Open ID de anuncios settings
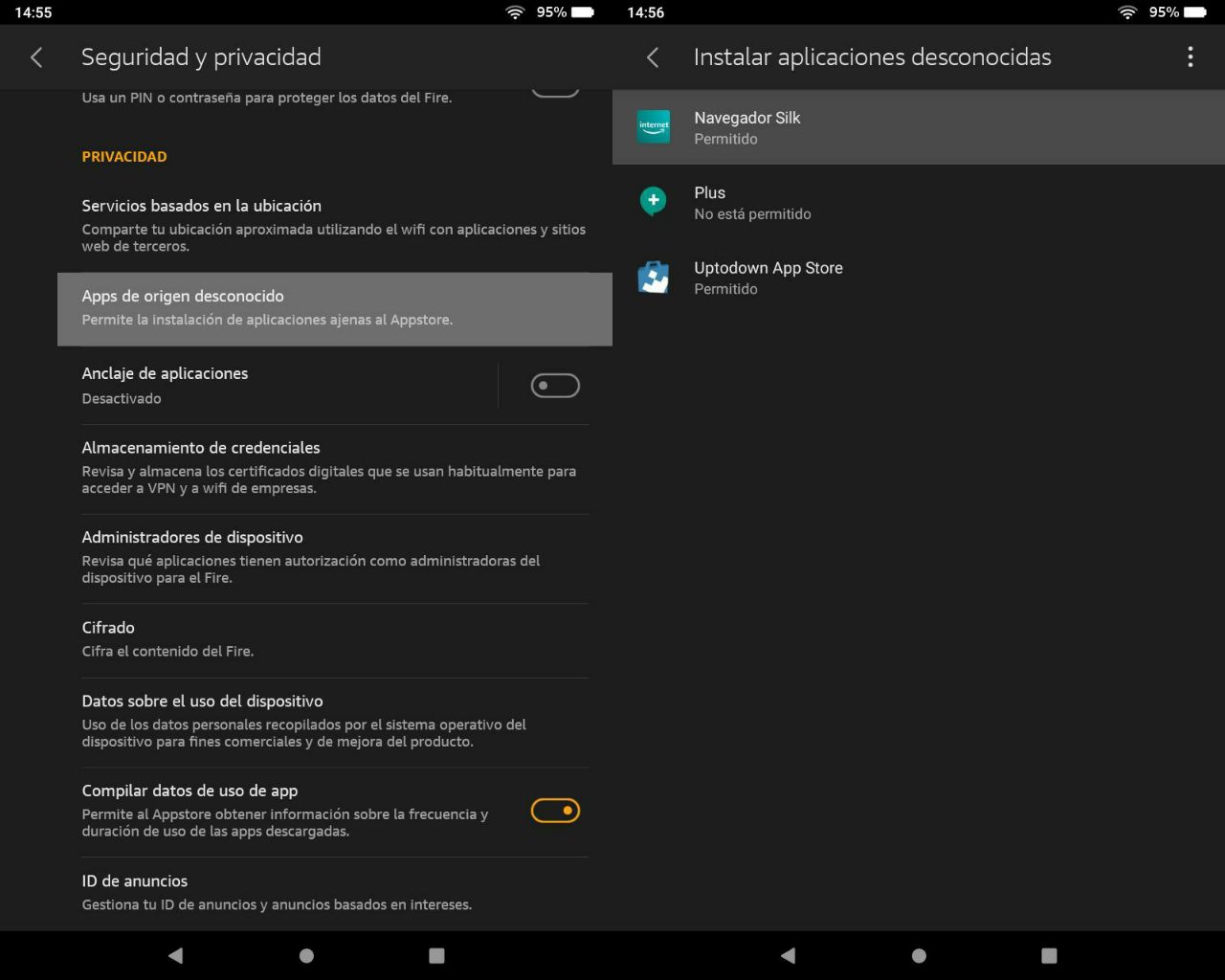 (335, 892)
